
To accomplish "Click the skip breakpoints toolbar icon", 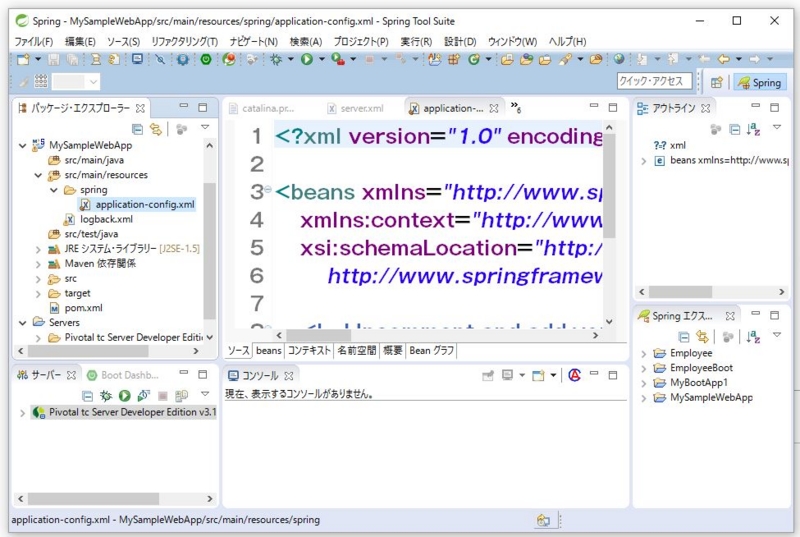I will (x=160, y=60).
